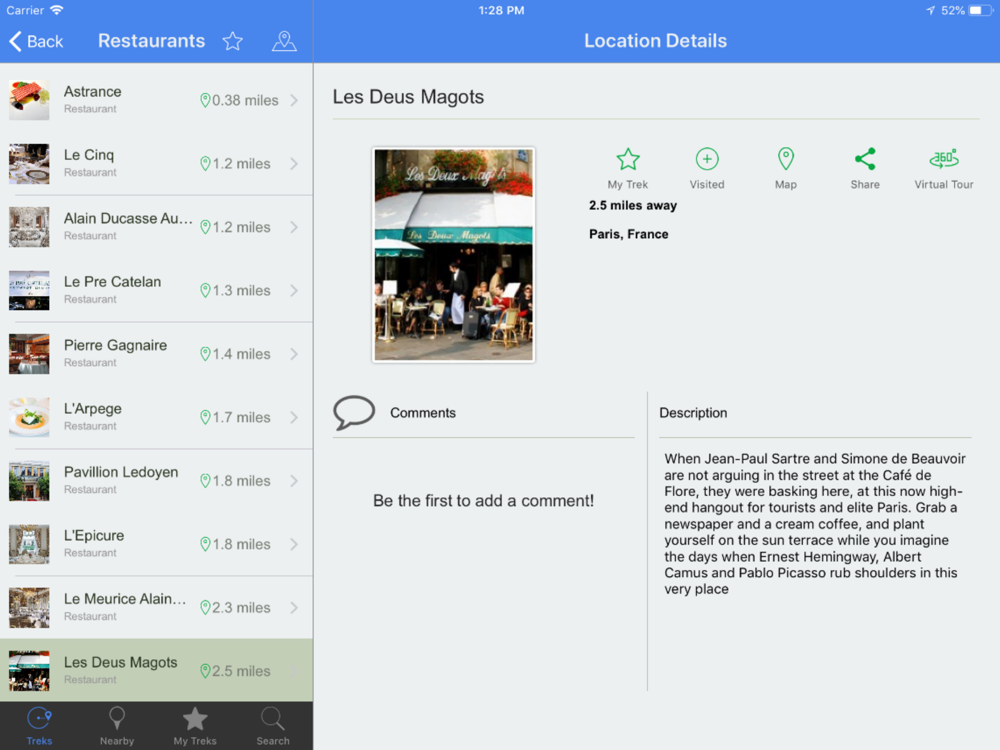Expand the Pavillion Ledoyen row chevron

pyautogui.click(x=294, y=481)
